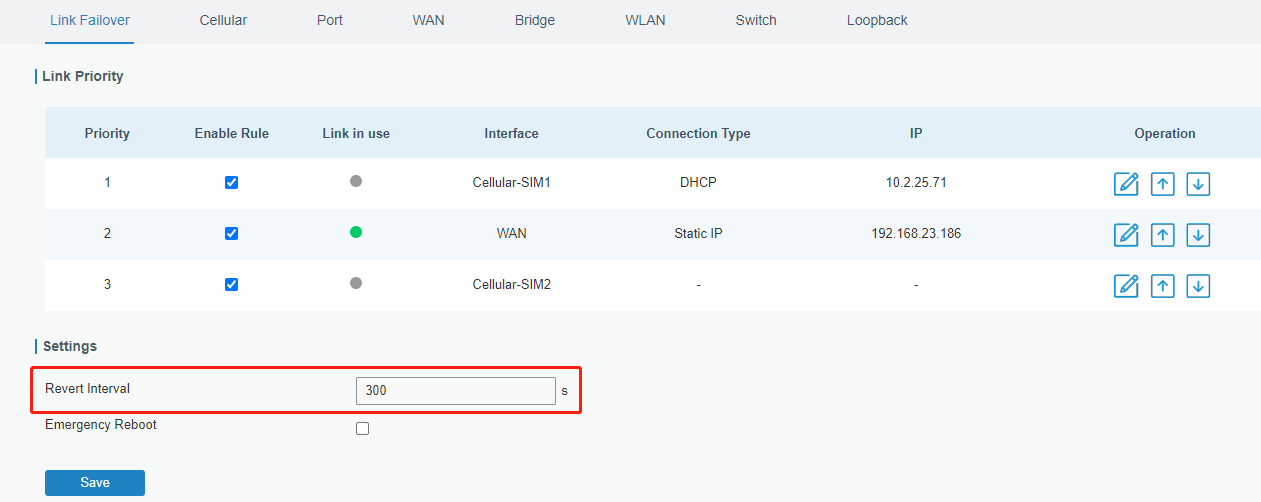Screen dimensions: 1261x502
Task: Go to the Bridge tab
Action: (x=535, y=20)
